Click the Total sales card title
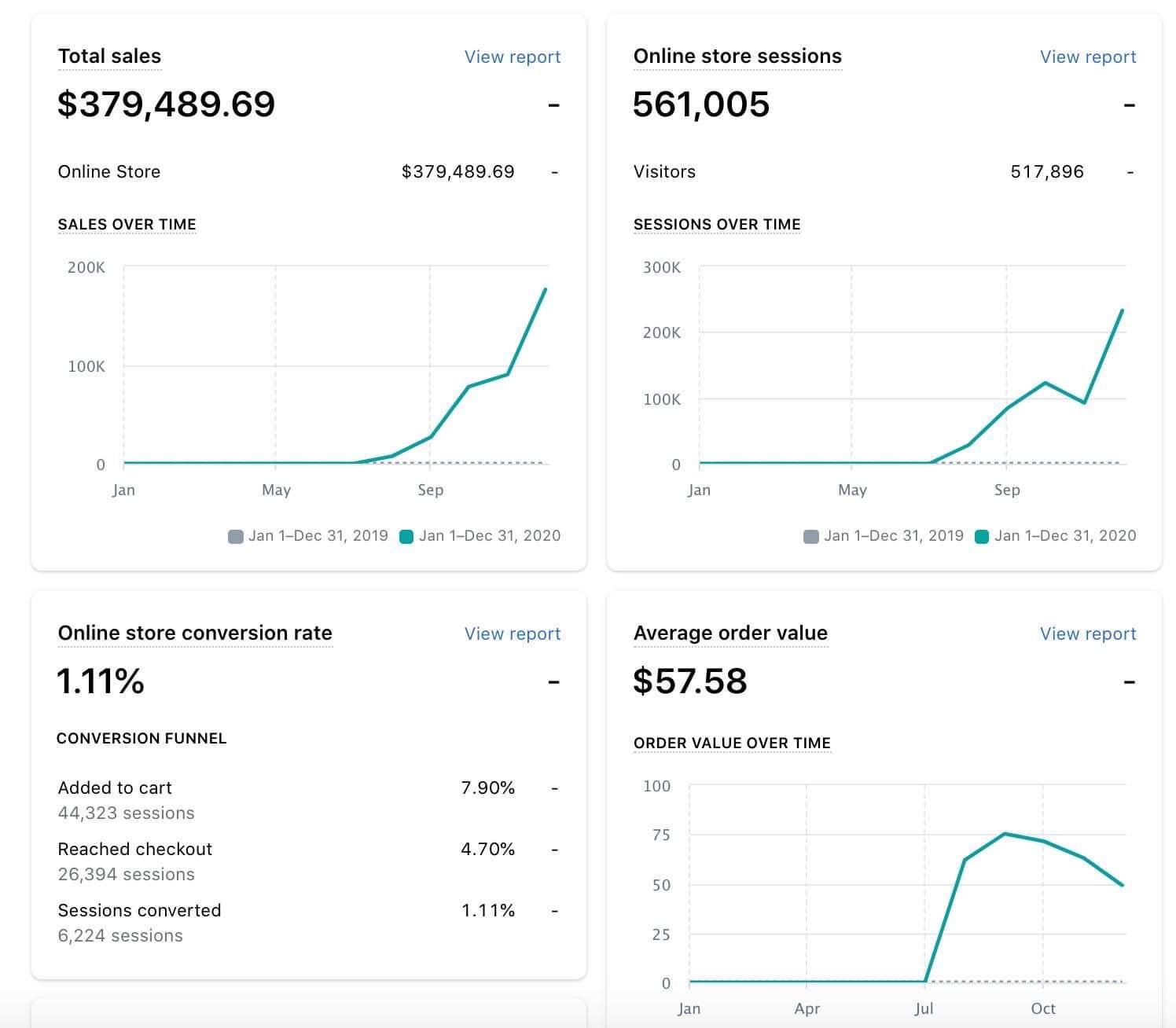The width and height of the screenshot is (1176, 1028). (x=109, y=57)
